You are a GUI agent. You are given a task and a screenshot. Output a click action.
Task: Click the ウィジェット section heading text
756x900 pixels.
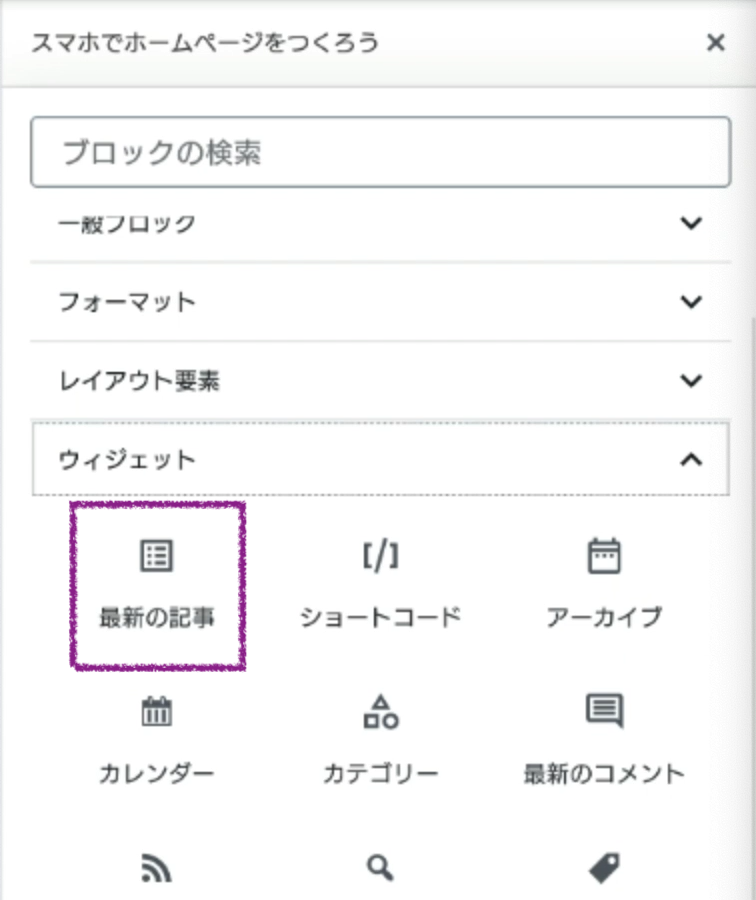click(126, 460)
